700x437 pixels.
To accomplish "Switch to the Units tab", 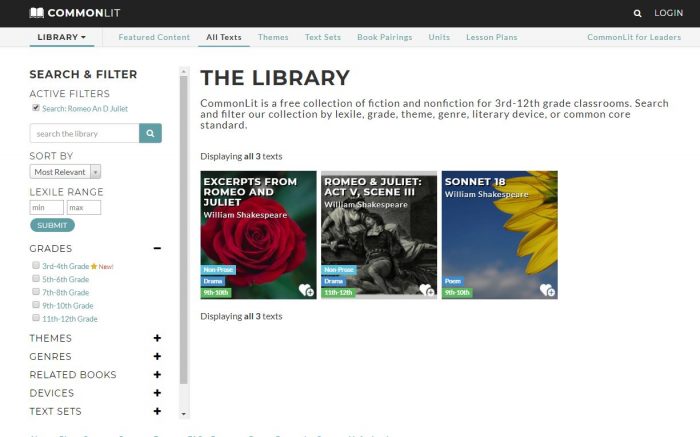I will (x=439, y=37).
